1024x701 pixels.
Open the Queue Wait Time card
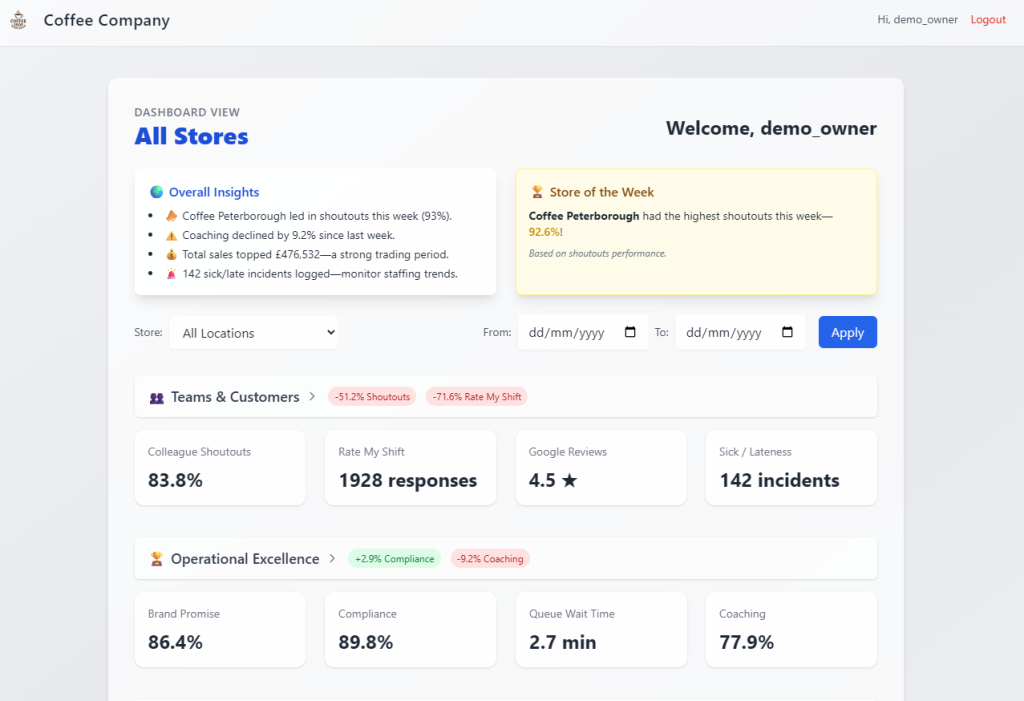(601, 629)
